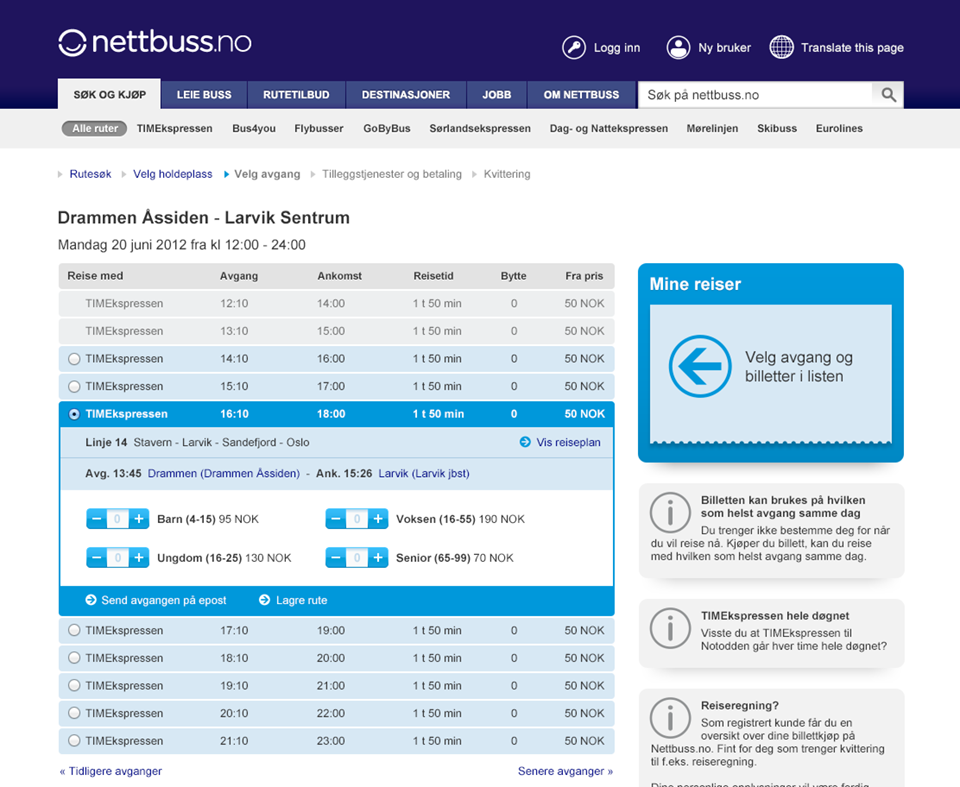Increase Barn (4-15) ticket count with plus

click(x=140, y=519)
